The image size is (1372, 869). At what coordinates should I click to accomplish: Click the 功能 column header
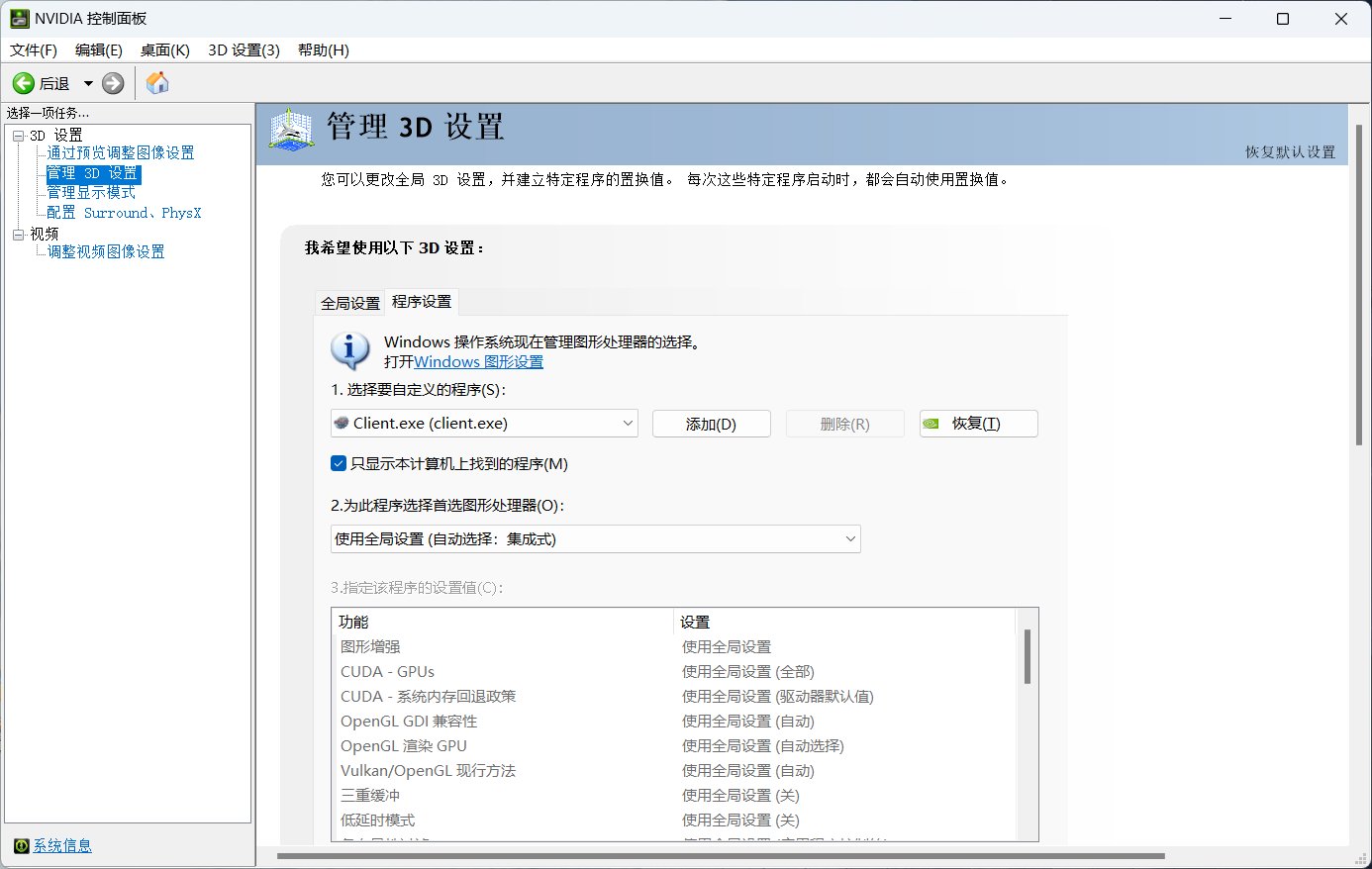click(x=502, y=622)
